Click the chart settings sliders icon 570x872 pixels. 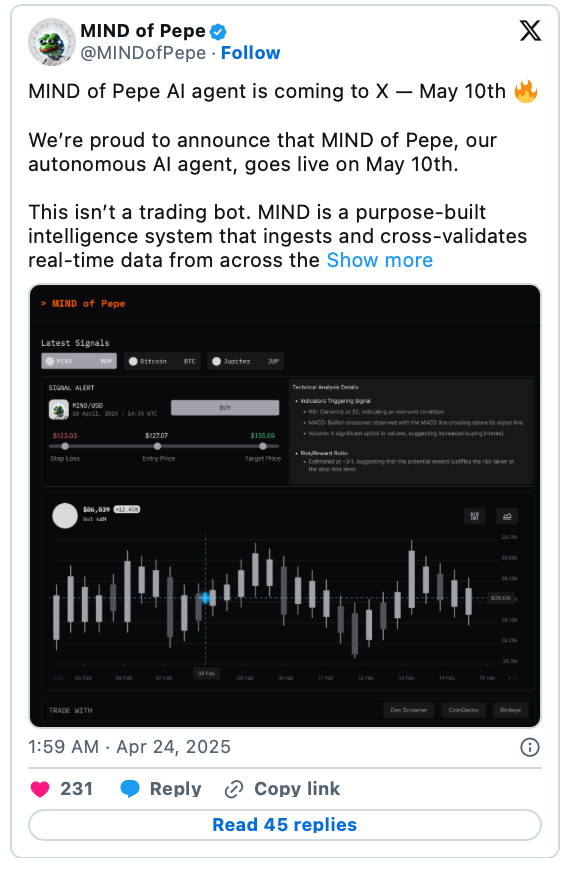(x=474, y=516)
